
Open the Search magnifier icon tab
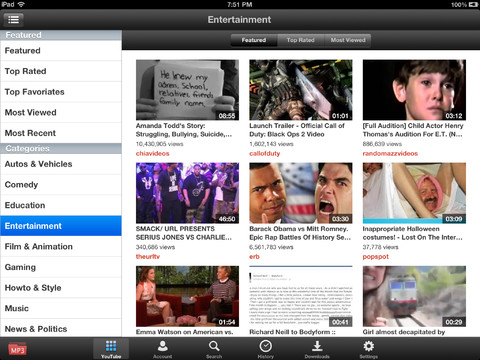click(x=214, y=349)
